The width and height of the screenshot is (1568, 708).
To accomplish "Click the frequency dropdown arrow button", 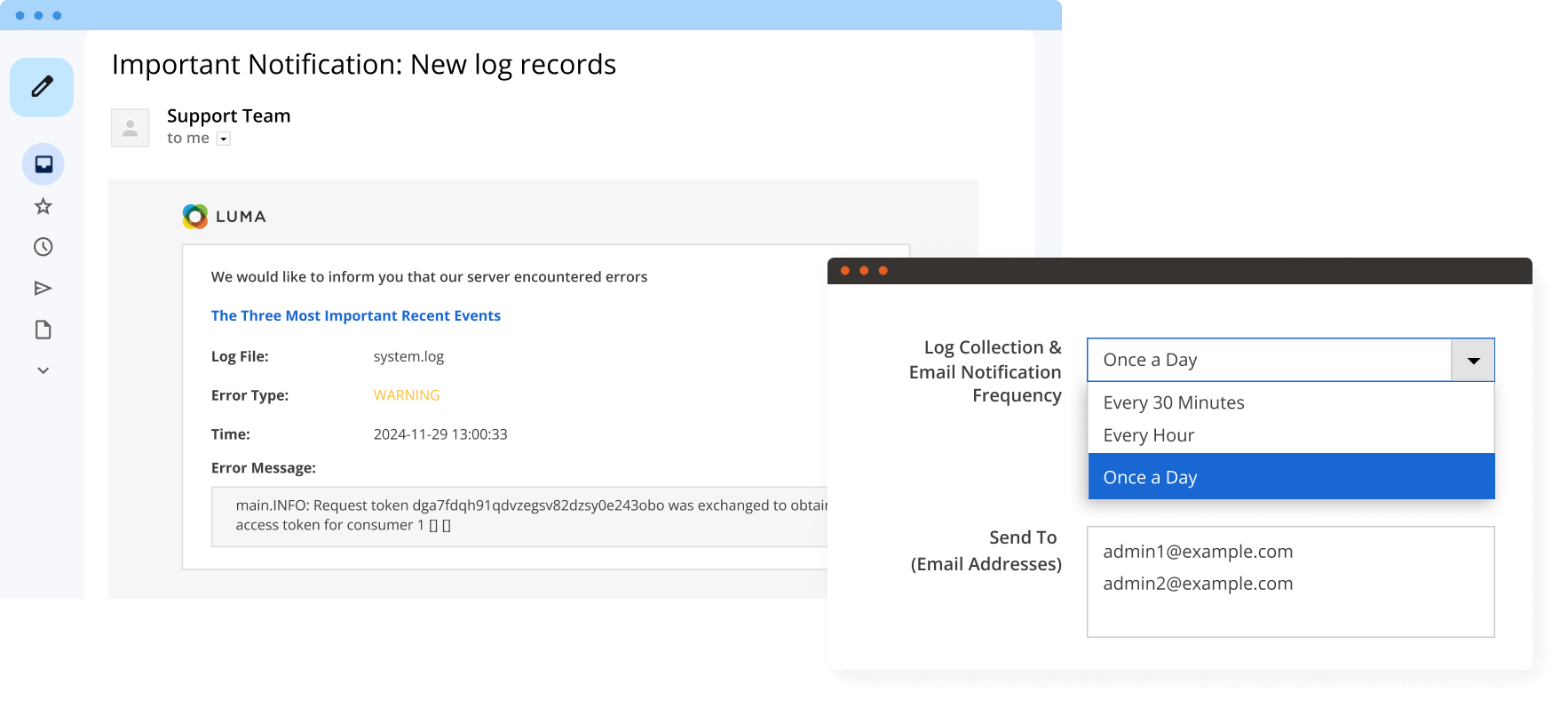I will click(x=1472, y=360).
